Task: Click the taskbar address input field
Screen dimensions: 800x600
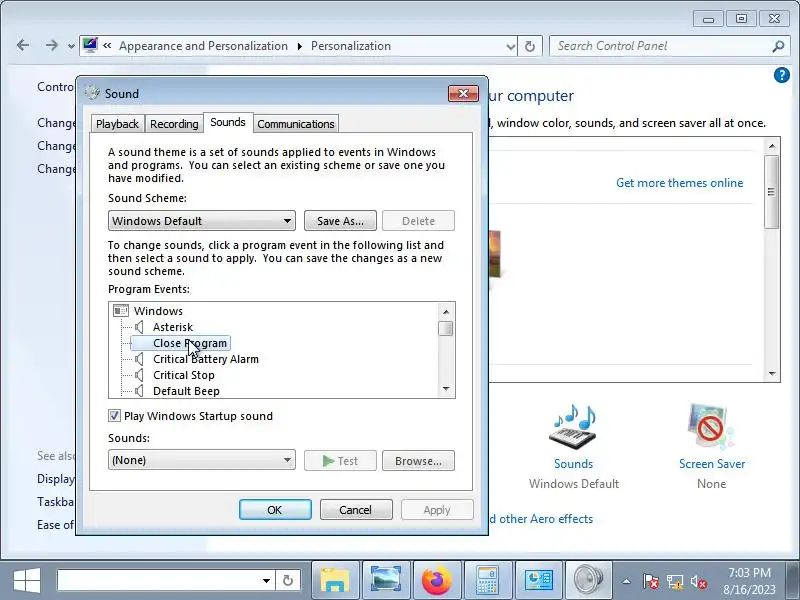Action: point(158,581)
